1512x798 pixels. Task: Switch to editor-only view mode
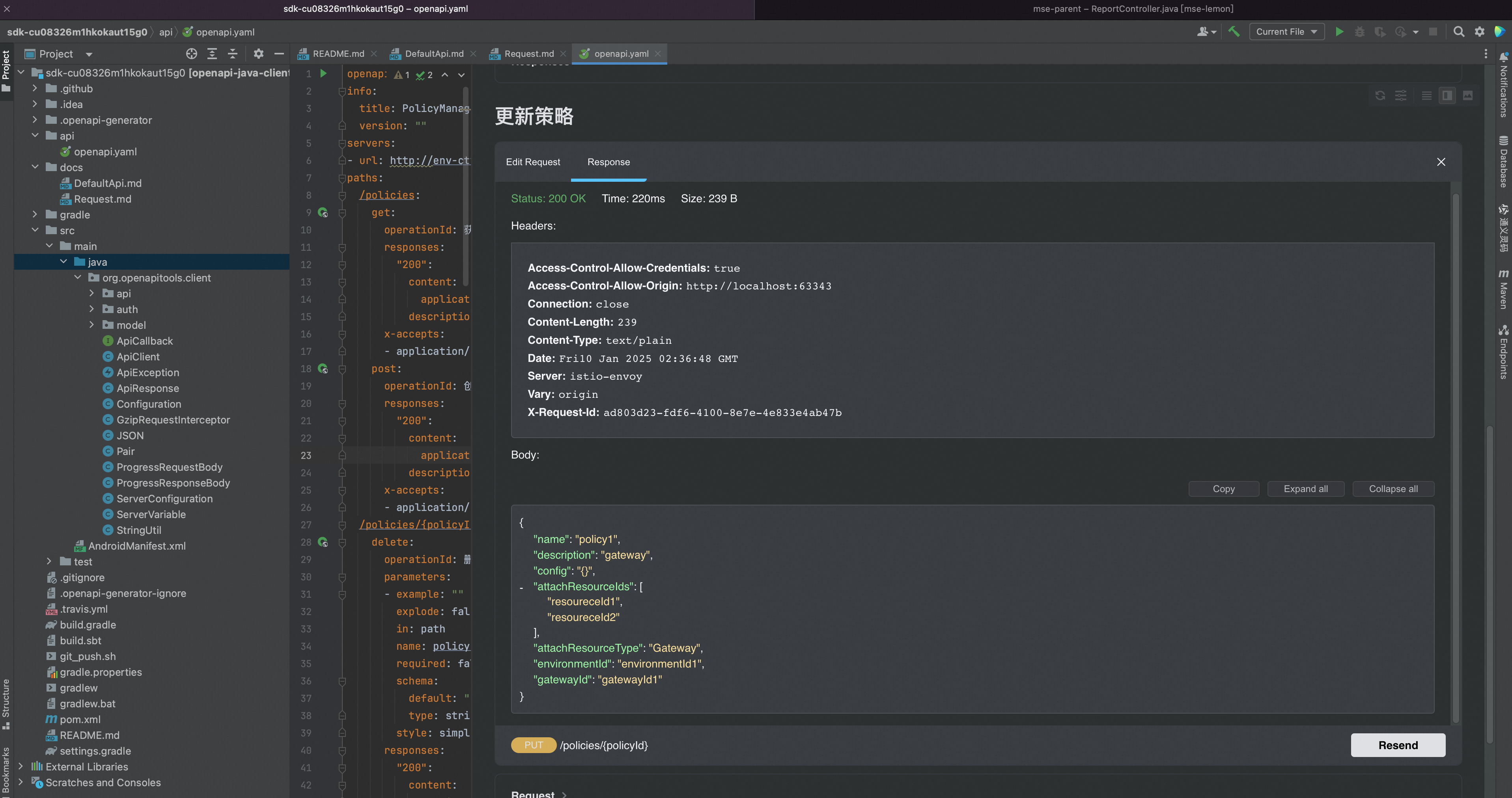point(1426,96)
